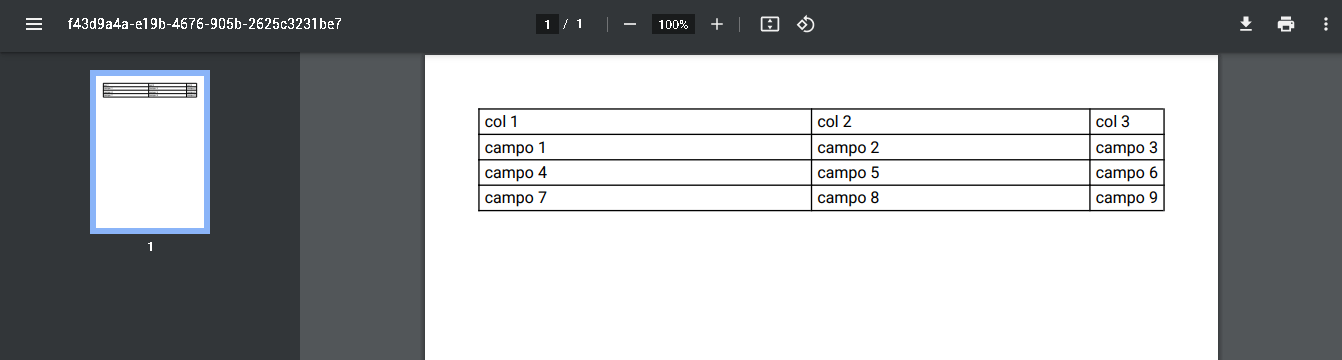The height and width of the screenshot is (360, 1342).
Task: Click the 'campo 1' table cell
Action: pyautogui.click(x=645, y=148)
